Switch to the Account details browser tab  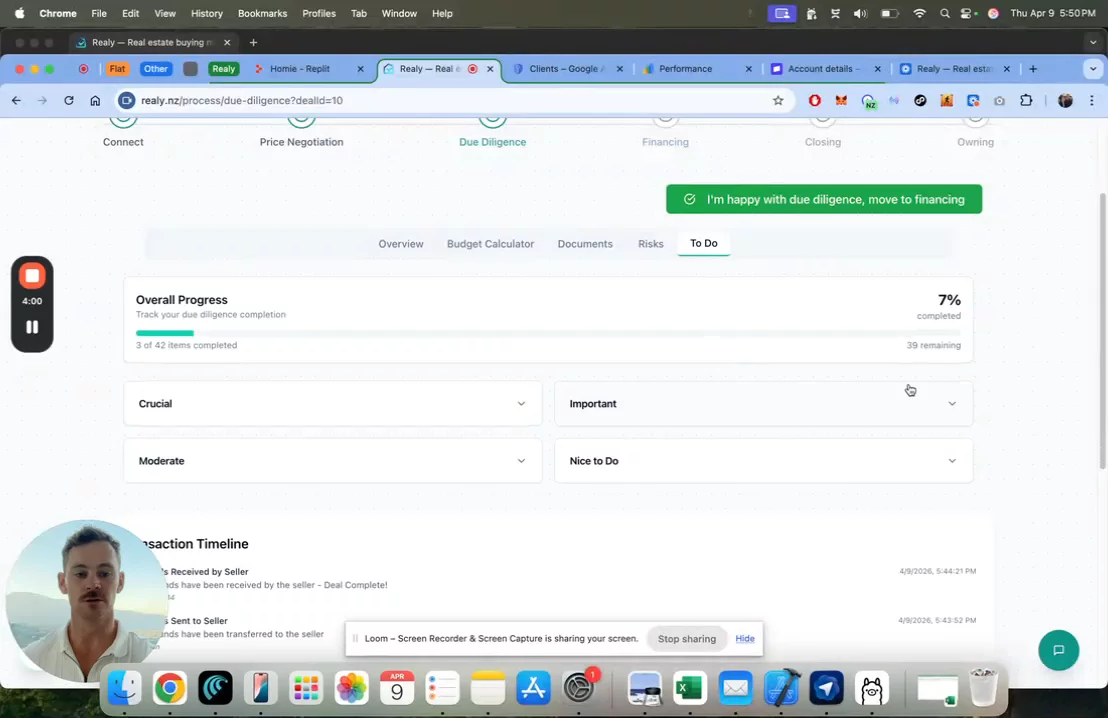(825, 69)
